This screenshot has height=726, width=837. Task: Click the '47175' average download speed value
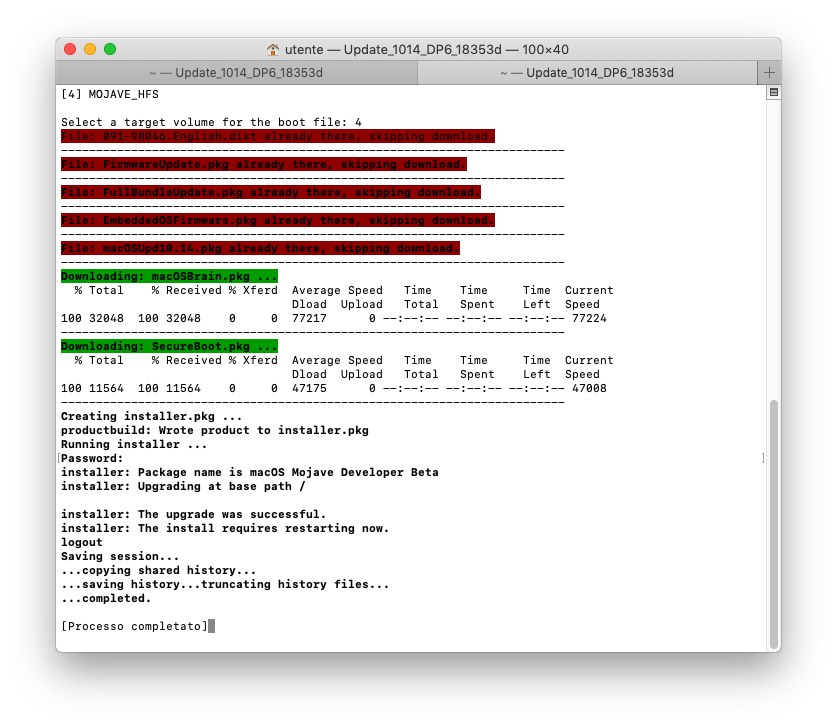click(x=309, y=388)
